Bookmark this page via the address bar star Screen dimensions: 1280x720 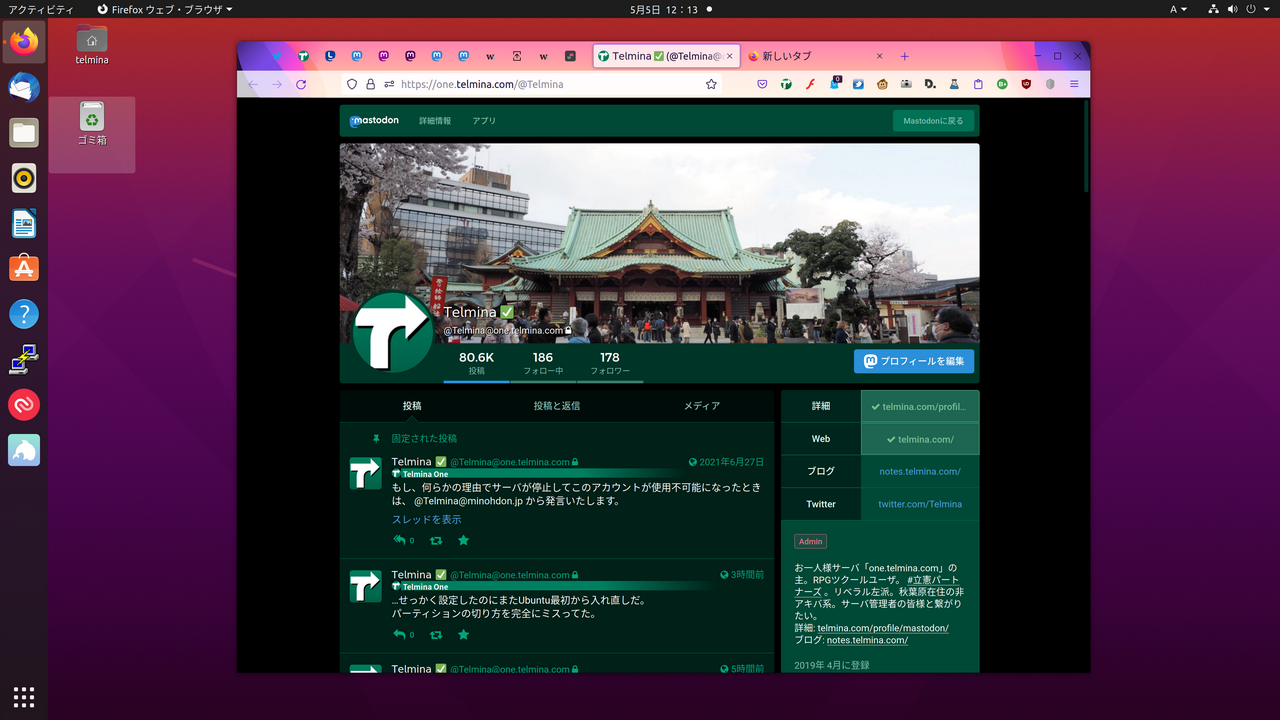tap(711, 84)
